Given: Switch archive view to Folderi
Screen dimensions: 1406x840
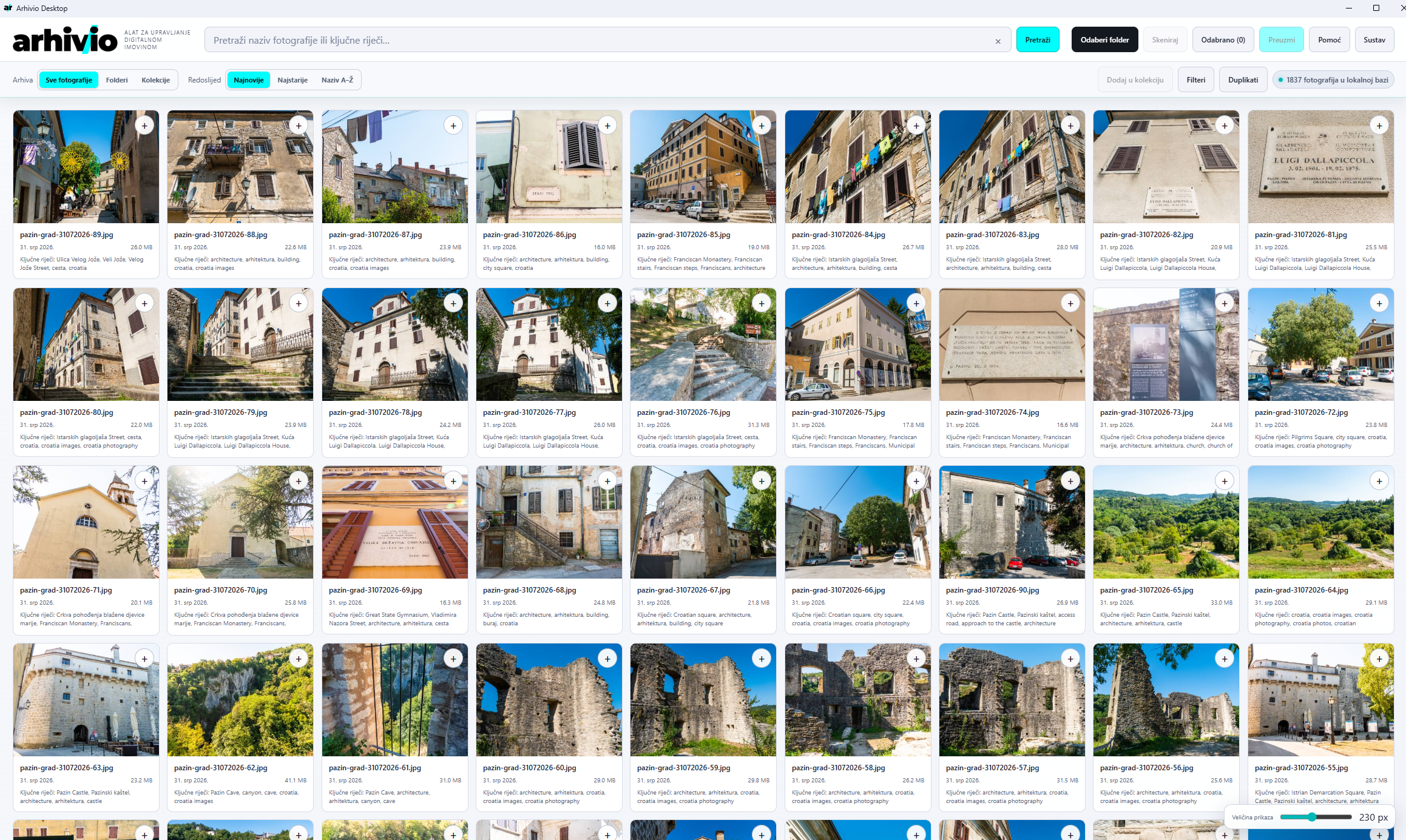Looking at the screenshot, I should click(117, 80).
